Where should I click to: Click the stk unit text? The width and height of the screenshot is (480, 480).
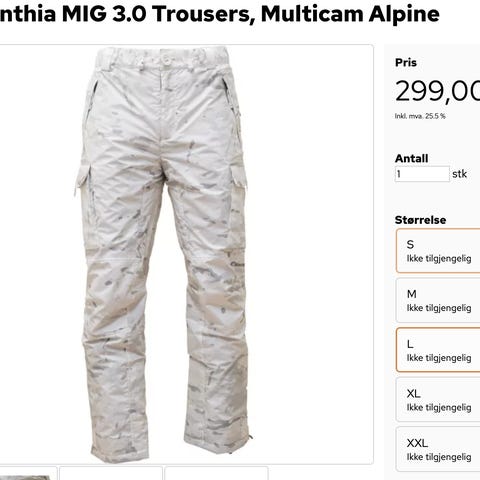(x=459, y=174)
